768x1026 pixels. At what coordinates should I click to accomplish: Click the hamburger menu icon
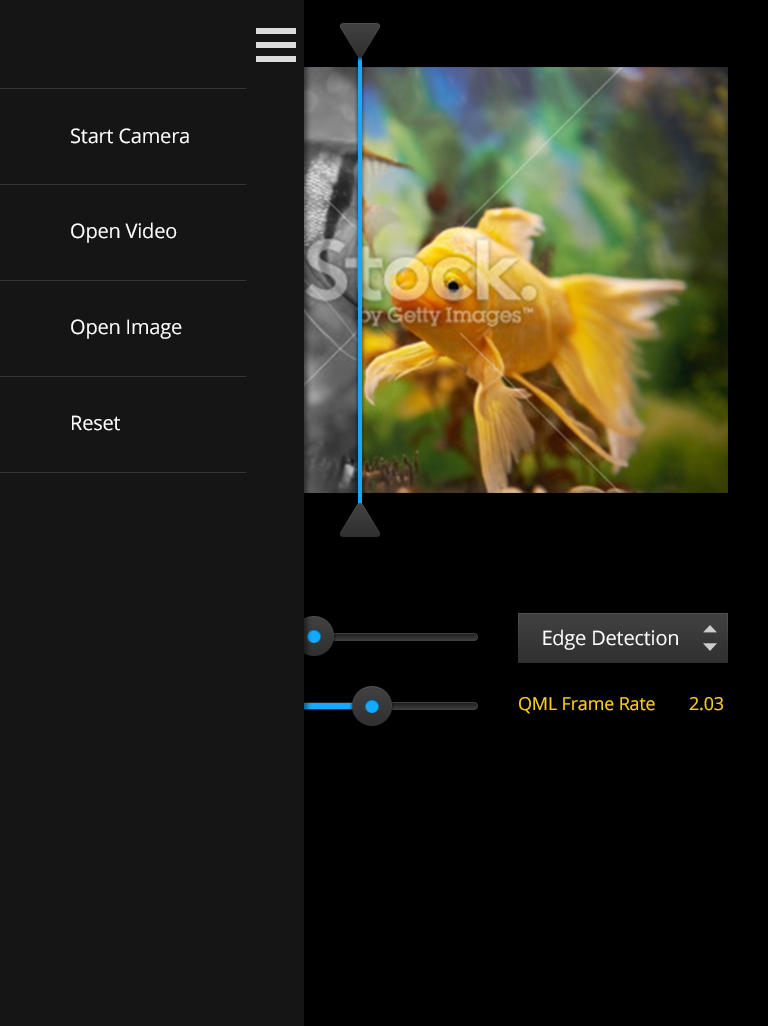pos(275,45)
